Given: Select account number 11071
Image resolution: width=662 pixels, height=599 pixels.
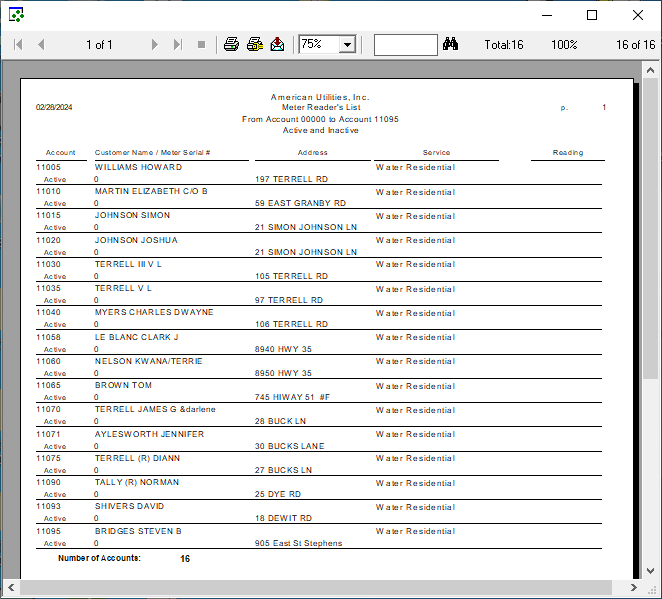Looking at the screenshot, I should pyautogui.click(x=49, y=434).
